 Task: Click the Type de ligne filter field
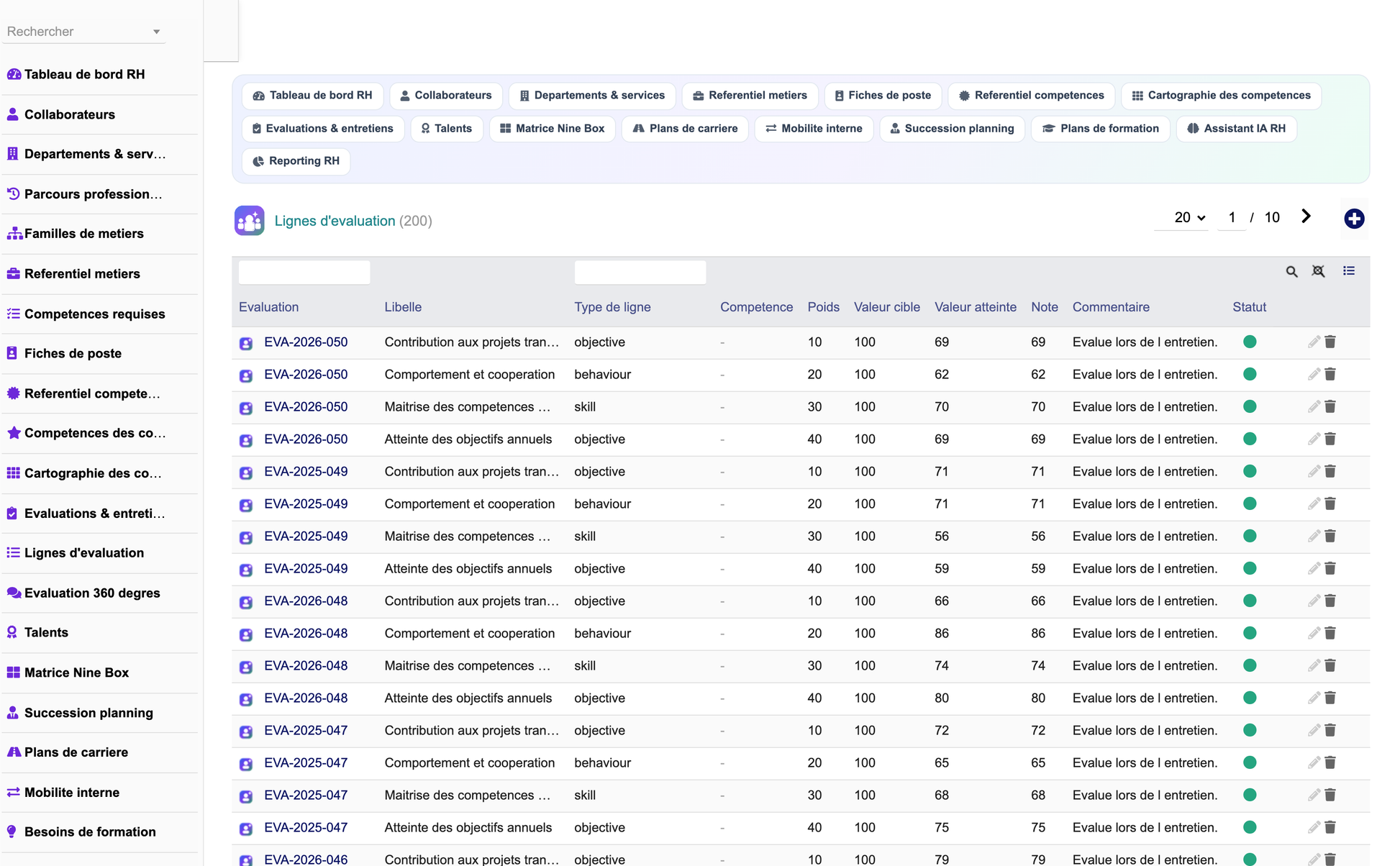point(640,273)
